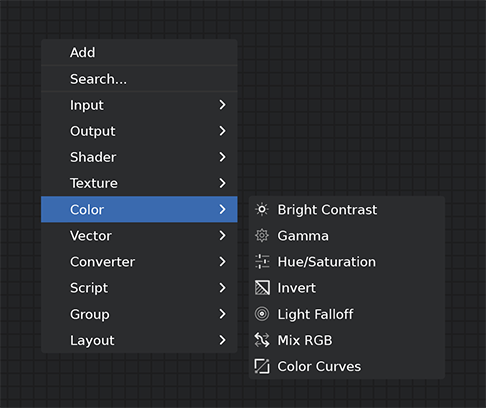The height and width of the screenshot is (408, 486).
Task: Open the Converter category
Action: (139, 262)
